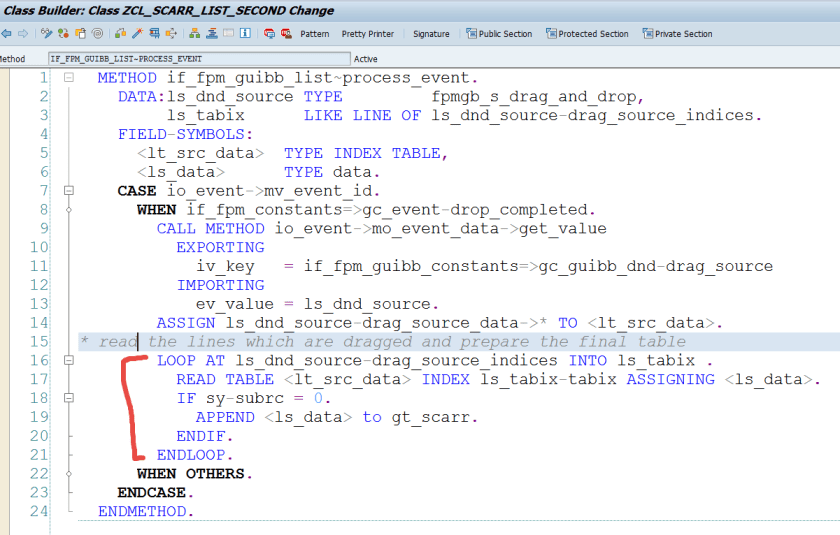Click the method name input field

coord(198,59)
